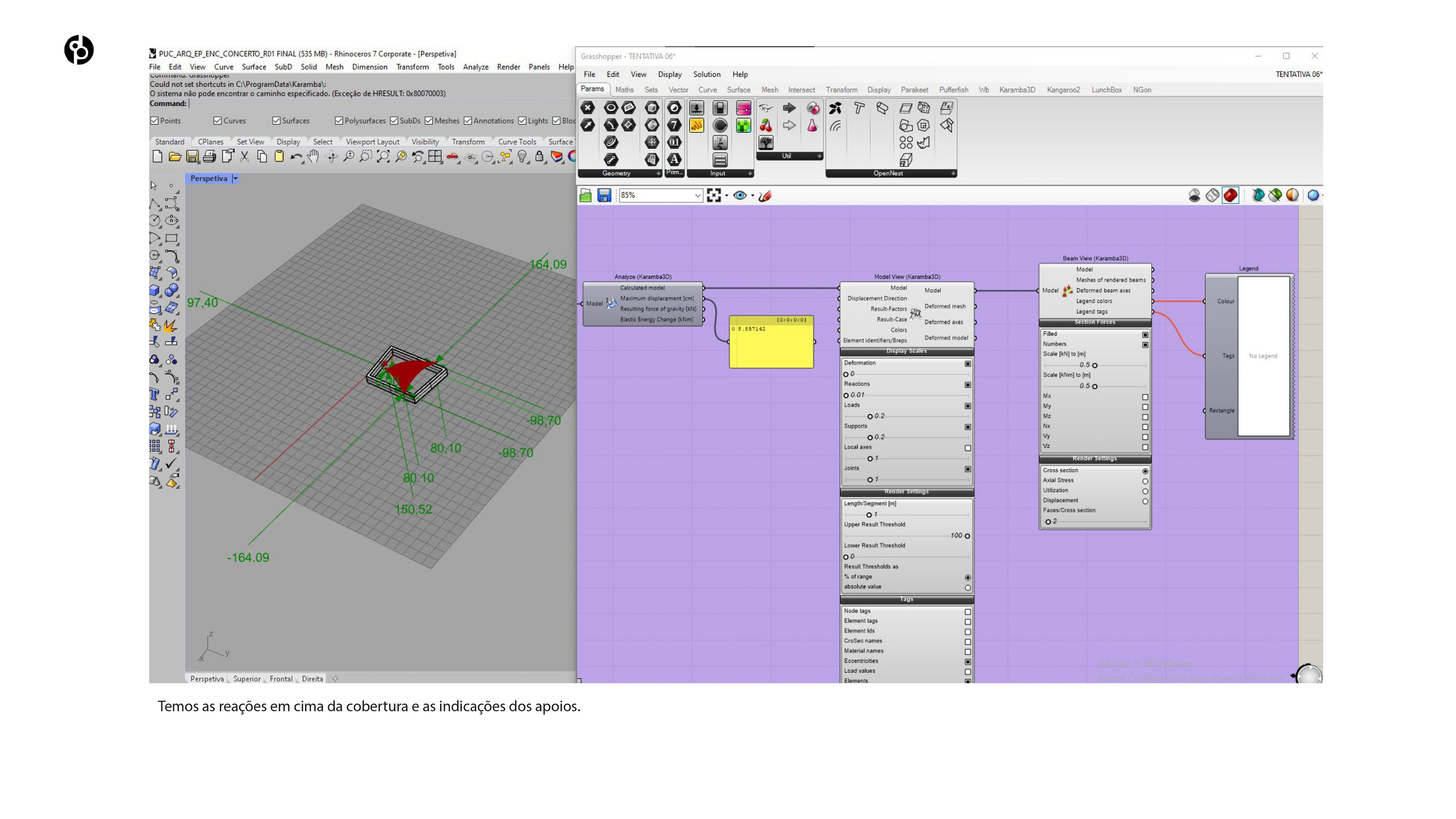Switch to the Superior viewport tab
Viewport: 1456px width, 819px height.
(x=247, y=679)
